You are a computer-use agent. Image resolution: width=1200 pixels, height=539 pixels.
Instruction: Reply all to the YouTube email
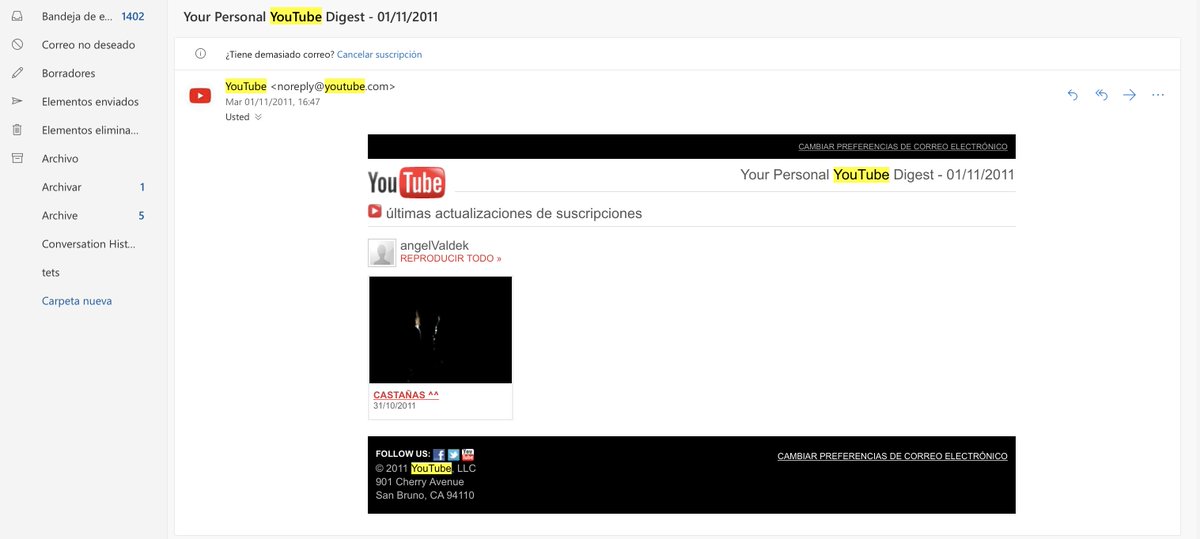click(1101, 95)
